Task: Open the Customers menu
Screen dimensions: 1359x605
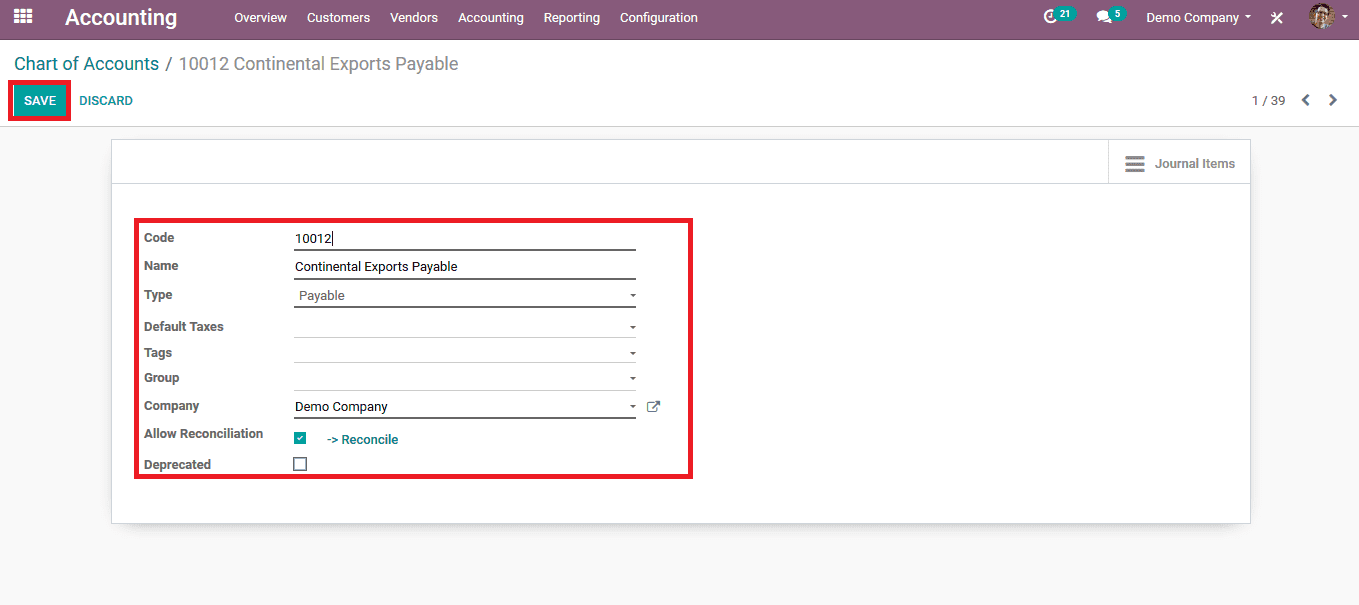Action: pyautogui.click(x=338, y=18)
